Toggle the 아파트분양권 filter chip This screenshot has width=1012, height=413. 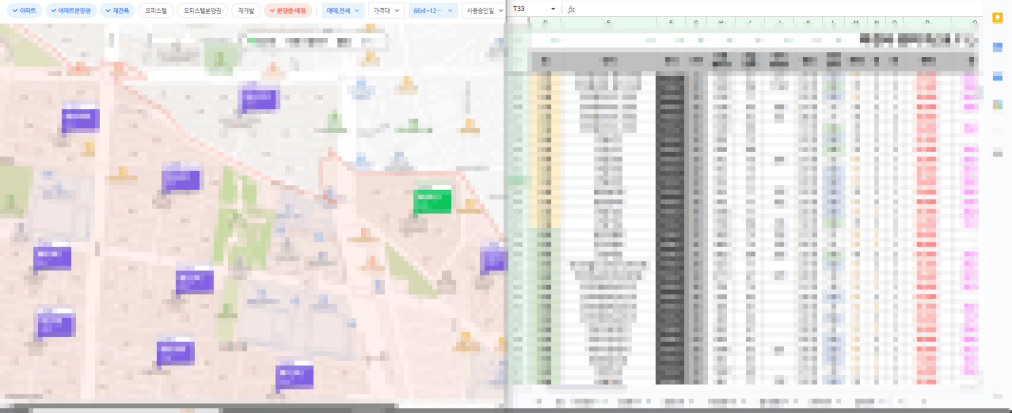click(x=72, y=10)
